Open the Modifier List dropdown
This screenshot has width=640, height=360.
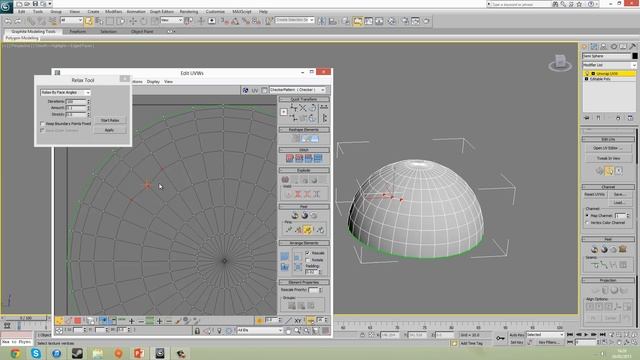pyautogui.click(x=609, y=65)
